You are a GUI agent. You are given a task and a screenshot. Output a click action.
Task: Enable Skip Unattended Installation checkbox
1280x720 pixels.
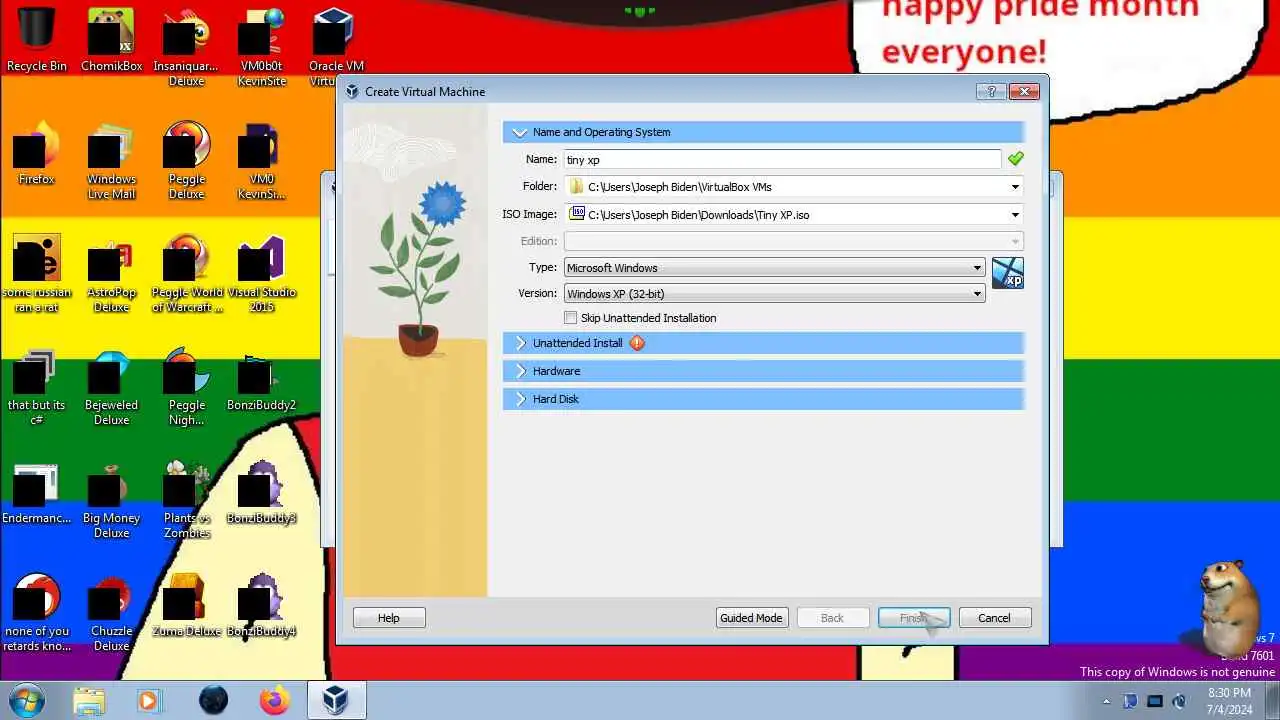click(570, 318)
